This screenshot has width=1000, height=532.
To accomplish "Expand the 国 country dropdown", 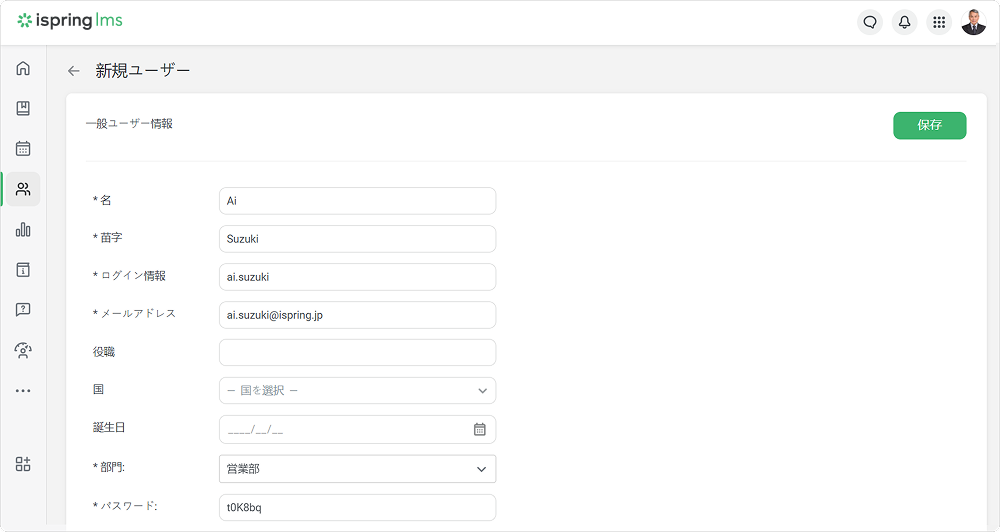I will point(357,391).
